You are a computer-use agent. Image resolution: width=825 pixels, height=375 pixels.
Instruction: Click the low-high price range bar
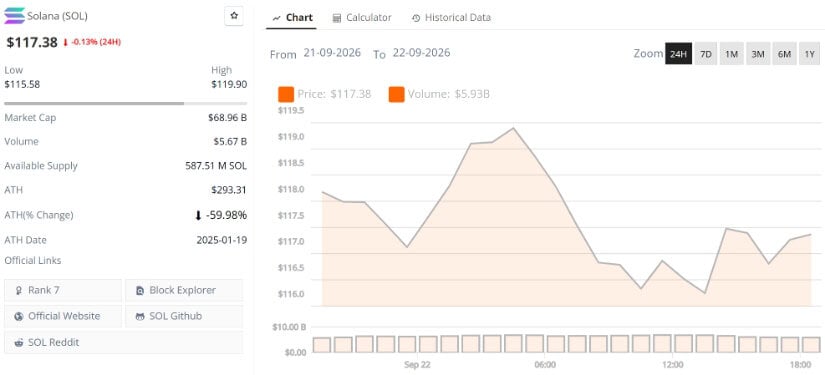(125, 104)
